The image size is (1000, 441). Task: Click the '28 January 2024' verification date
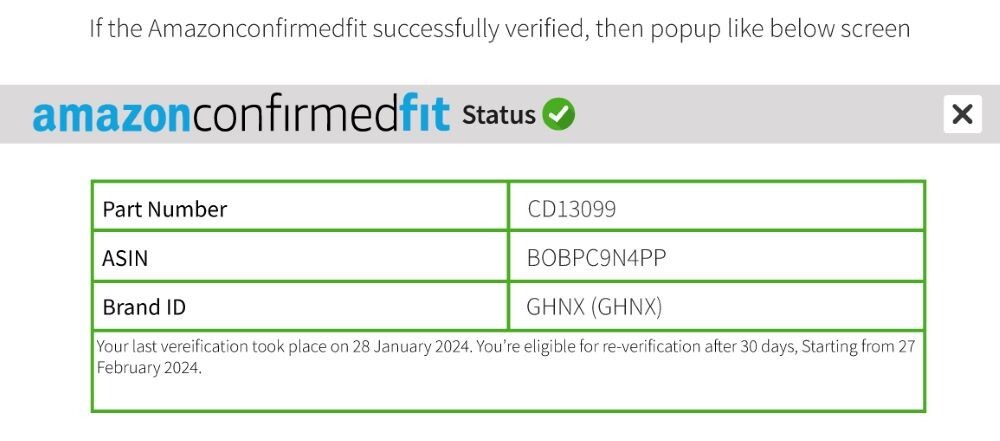411,348
